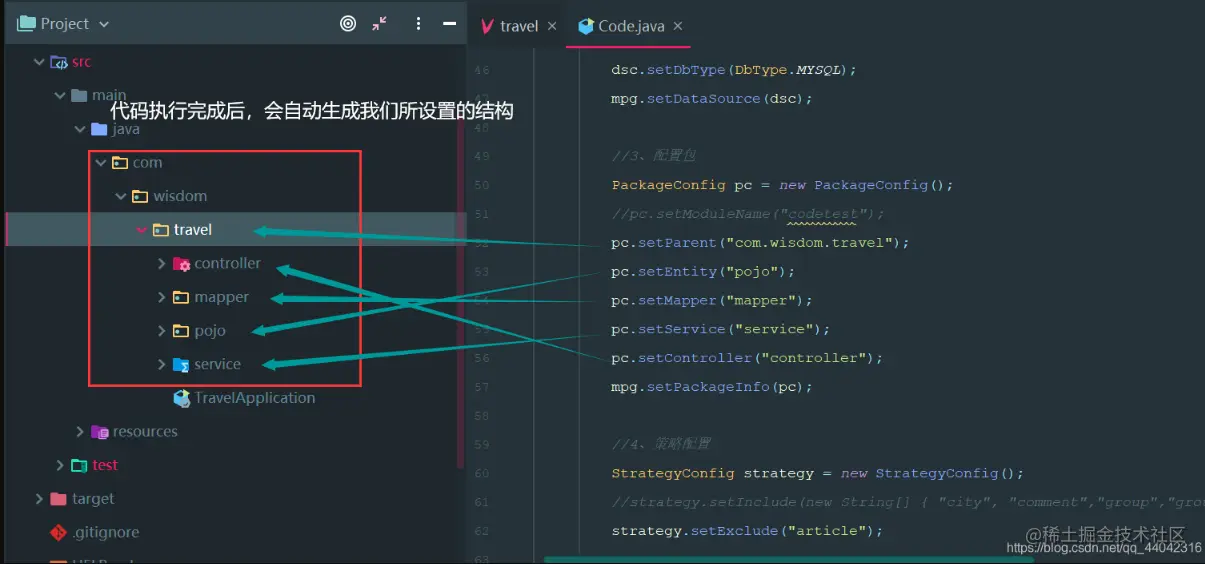Collapse the main folder chevron
Viewport: 1205px width, 564px height.
60,96
